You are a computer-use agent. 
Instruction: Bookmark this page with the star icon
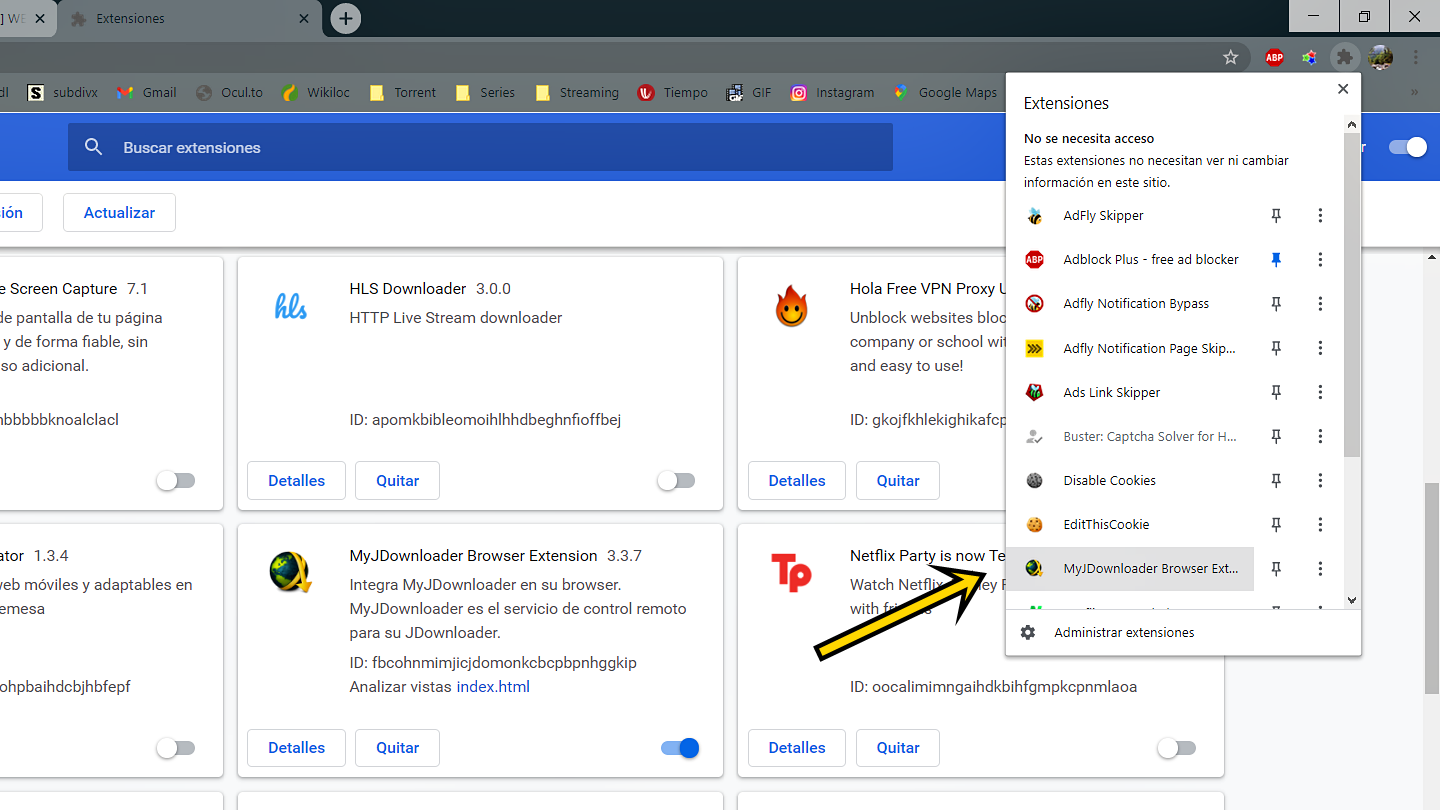coord(1231,57)
